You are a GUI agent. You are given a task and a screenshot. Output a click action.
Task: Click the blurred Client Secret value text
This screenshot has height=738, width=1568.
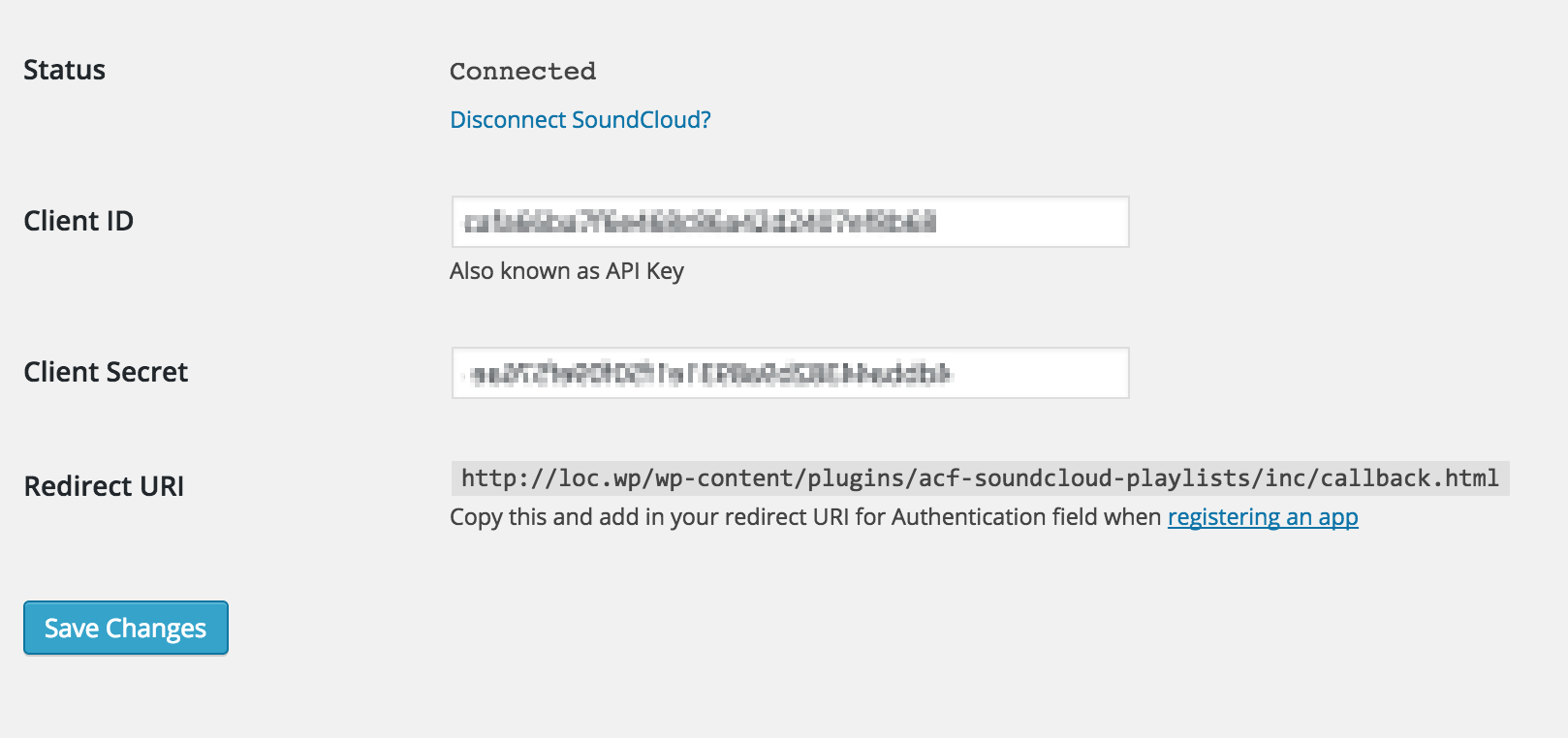[x=711, y=374]
